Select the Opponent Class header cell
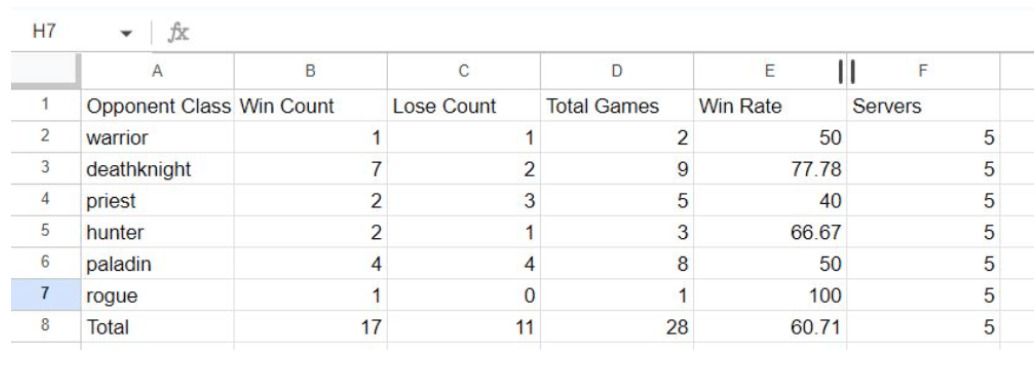The image size is (1036, 372). 157,105
